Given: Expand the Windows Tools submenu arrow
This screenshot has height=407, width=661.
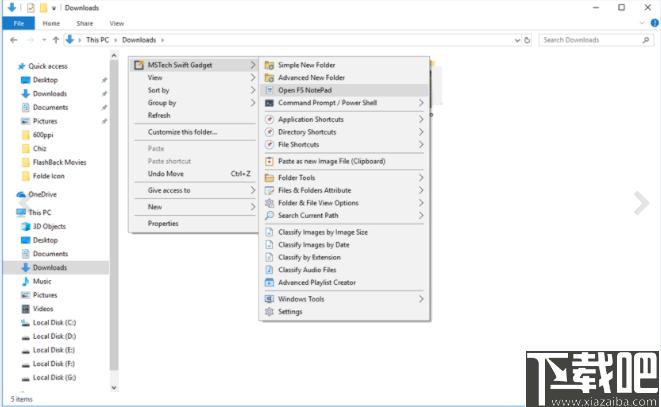Looking at the screenshot, I should tap(421, 299).
